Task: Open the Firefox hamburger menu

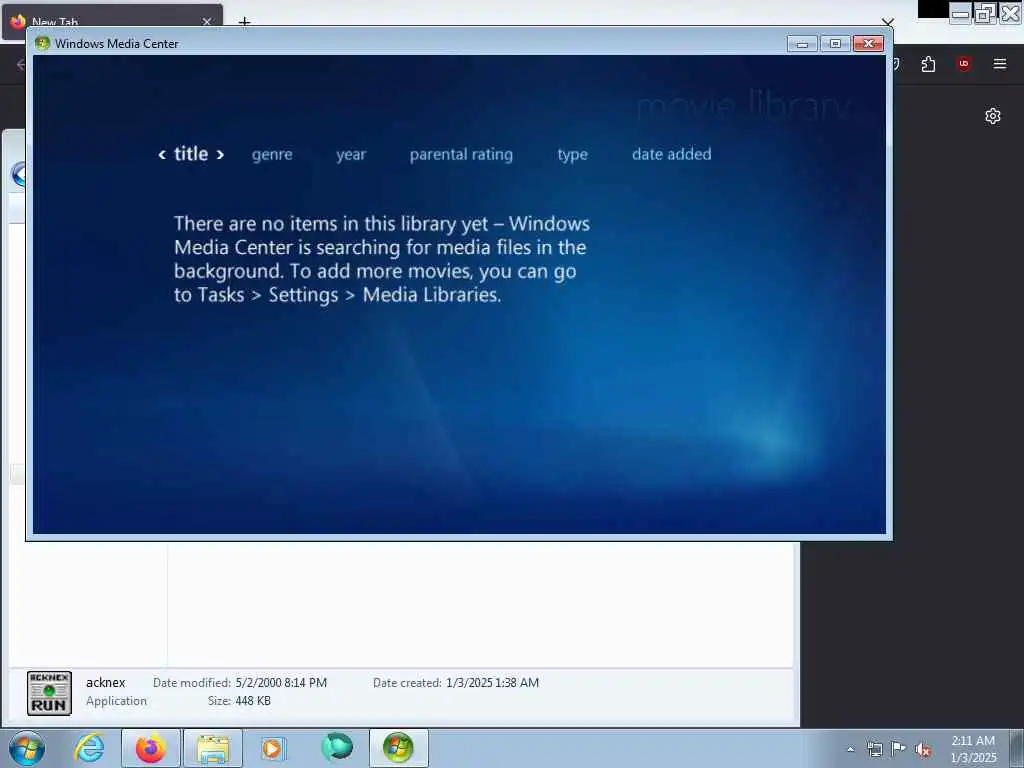Action: click(x=1000, y=64)
